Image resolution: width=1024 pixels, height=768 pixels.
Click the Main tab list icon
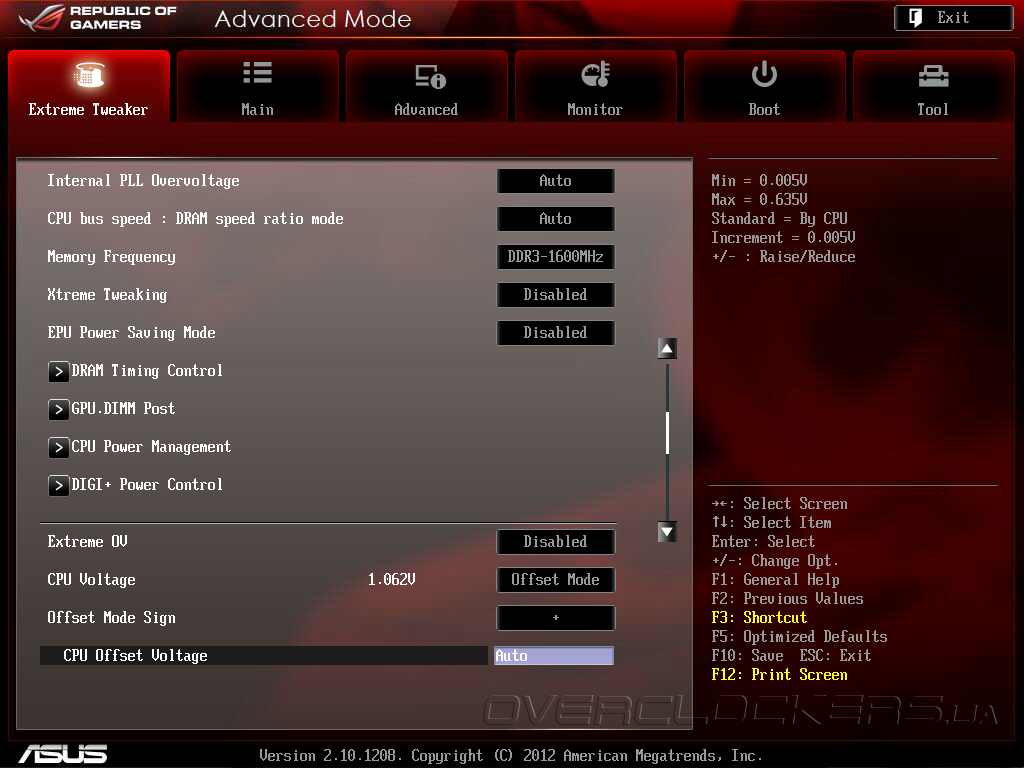click(x=257, y=72)
